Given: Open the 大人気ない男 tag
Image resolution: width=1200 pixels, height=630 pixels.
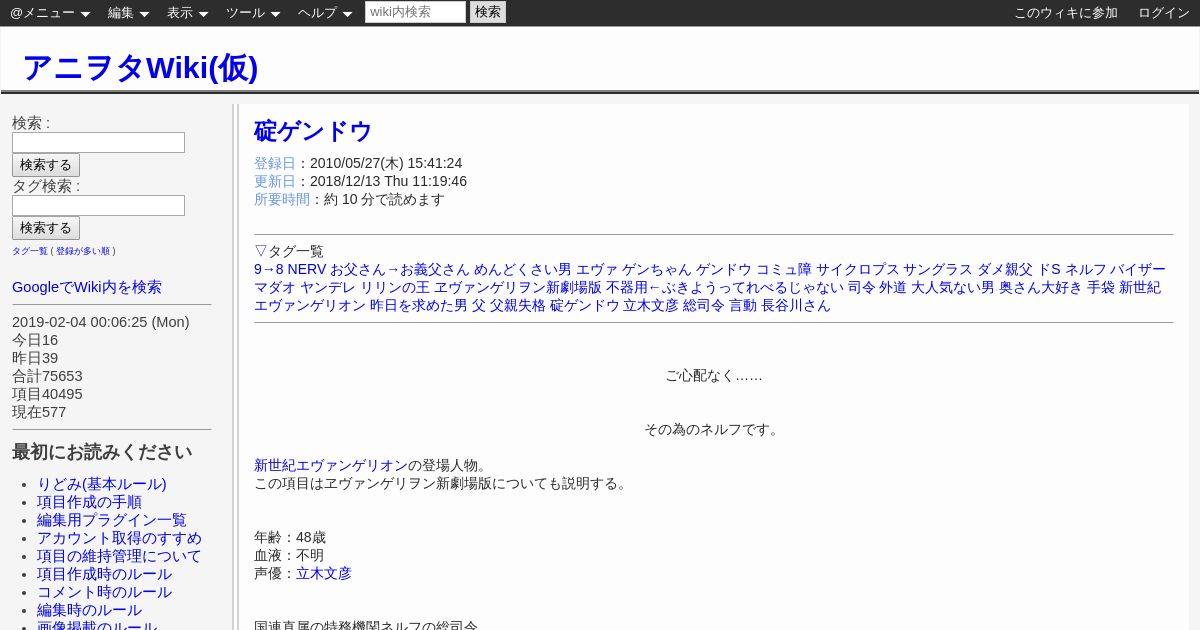Looking at the screenshot, I should tap(953, 287).
